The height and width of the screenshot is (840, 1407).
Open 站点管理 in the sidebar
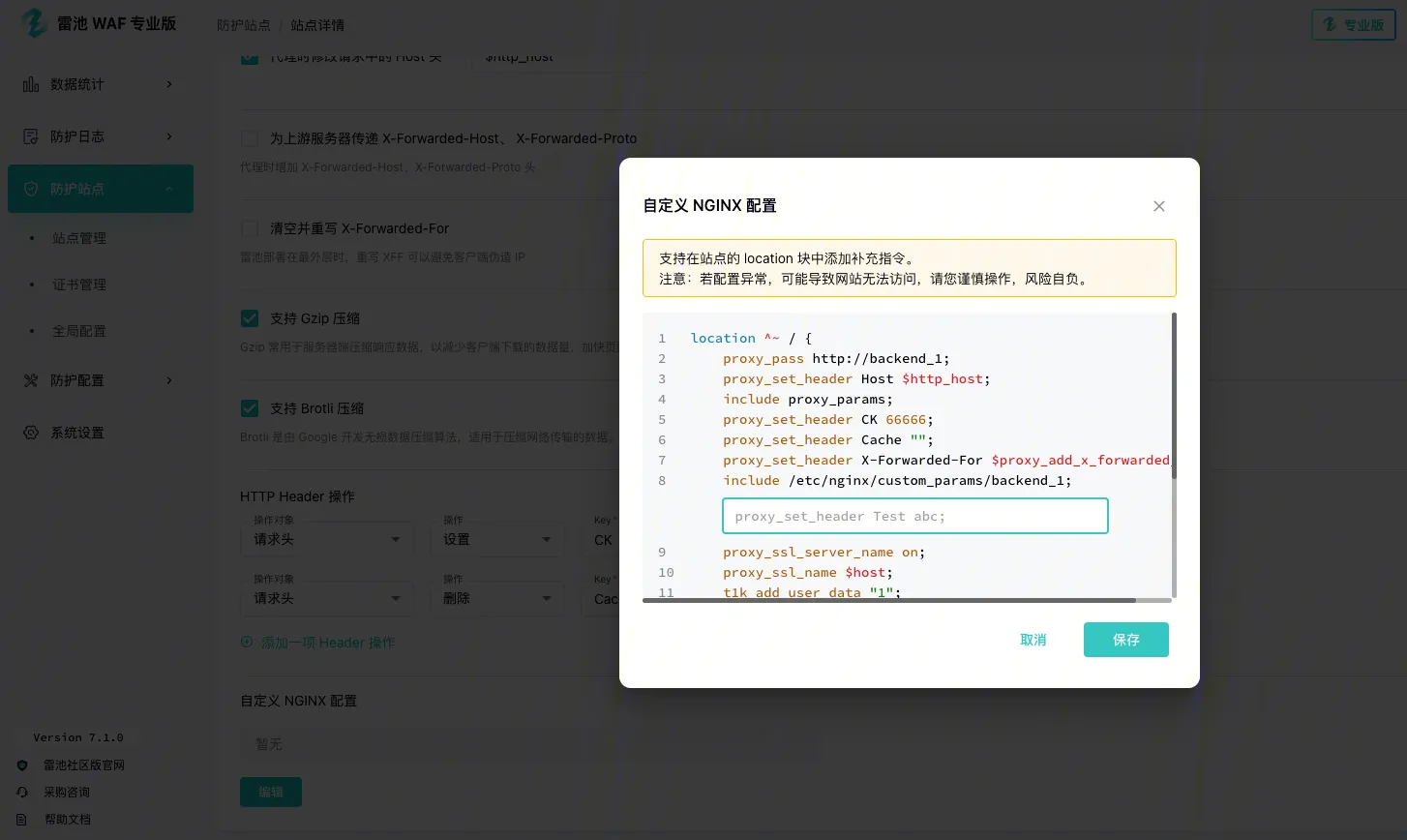tap(79, 238)
